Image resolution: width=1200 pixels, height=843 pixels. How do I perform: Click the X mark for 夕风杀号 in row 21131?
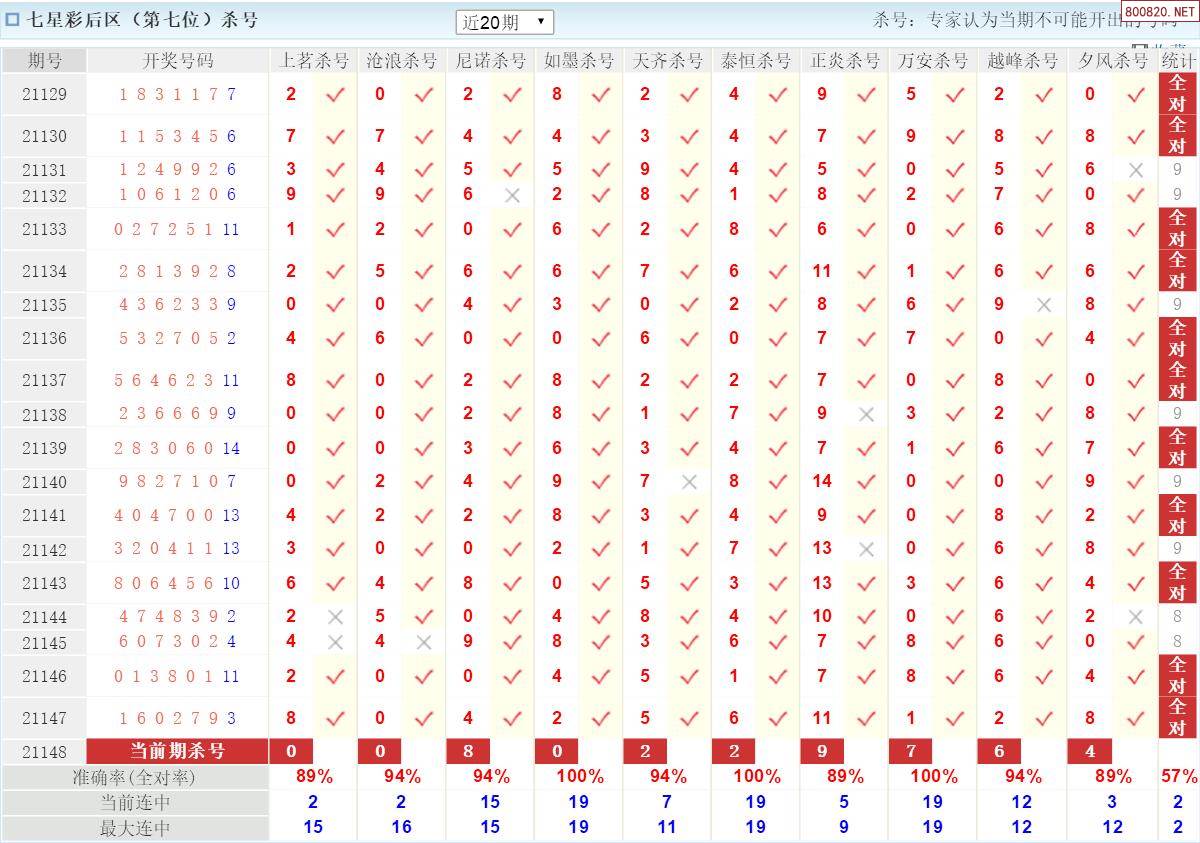[1135, 170]
